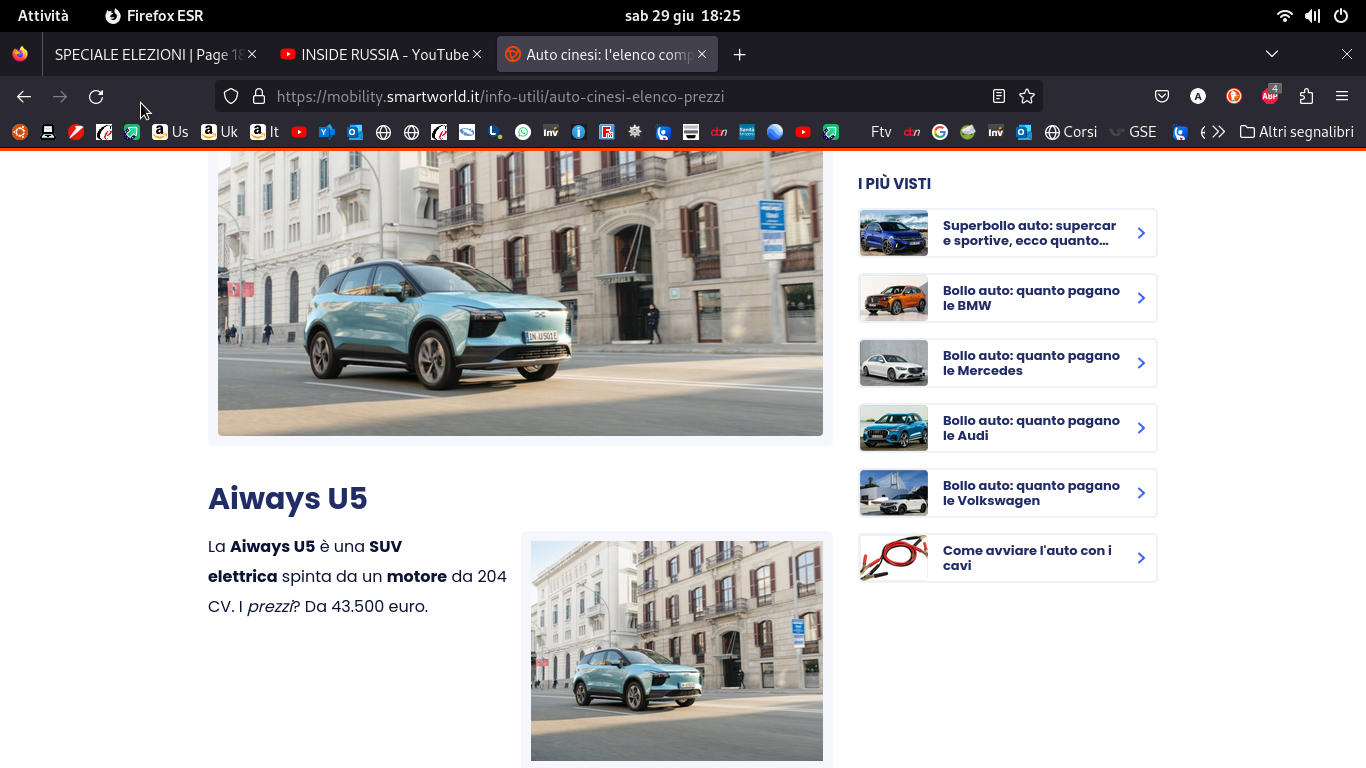Open the Firefox View pinned icon
Screen dimensions: 1366x768
coord(20,54)
